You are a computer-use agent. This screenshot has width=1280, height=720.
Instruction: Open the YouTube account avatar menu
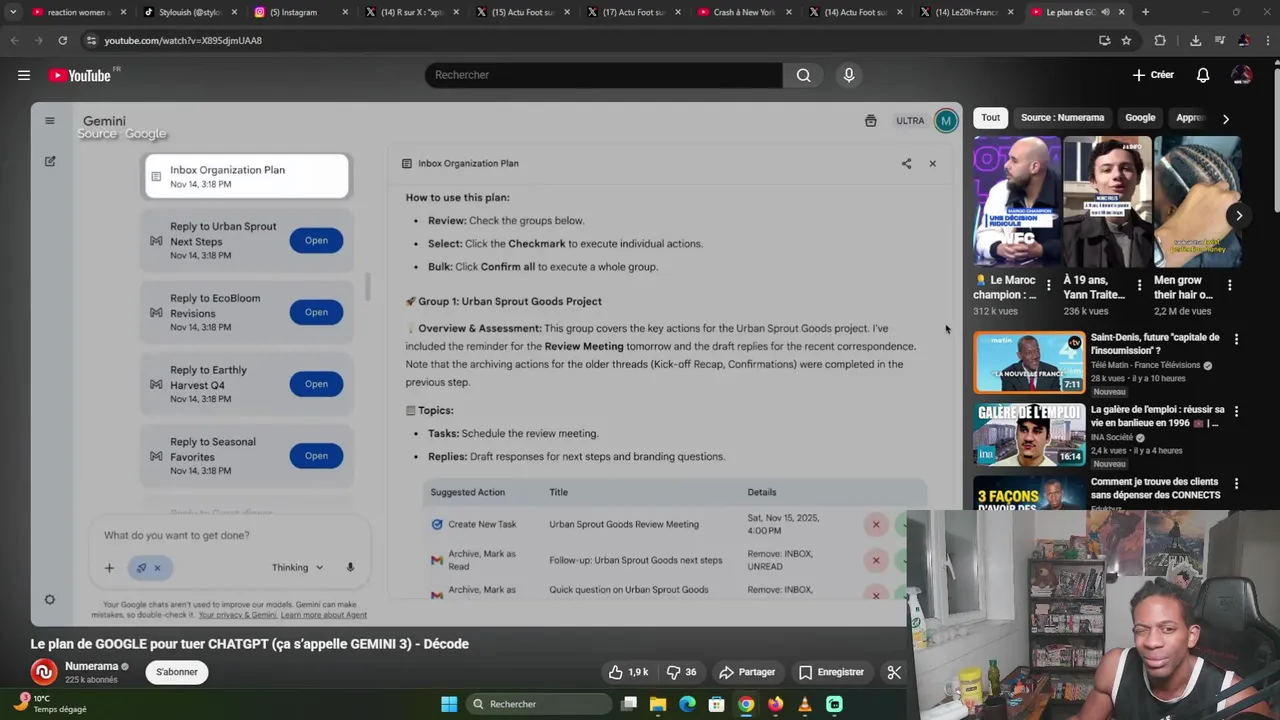(x=1242, y=75)
